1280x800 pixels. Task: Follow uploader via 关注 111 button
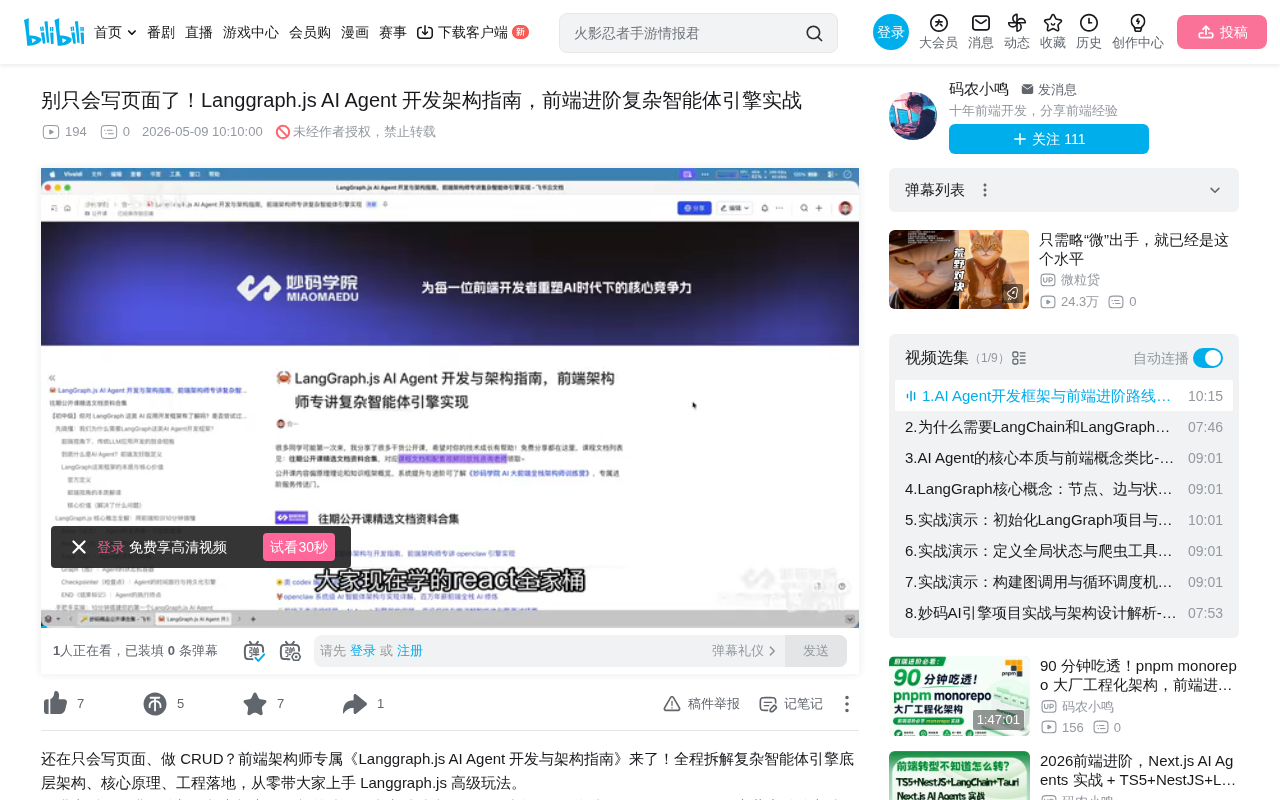click(x=1049, y=139)
